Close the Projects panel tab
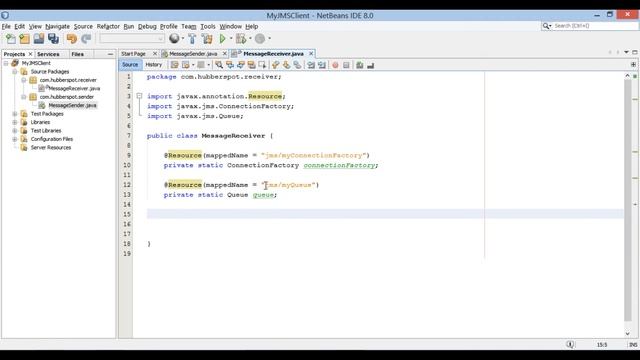Screen dimensions: 640x360 pos(30,54)
